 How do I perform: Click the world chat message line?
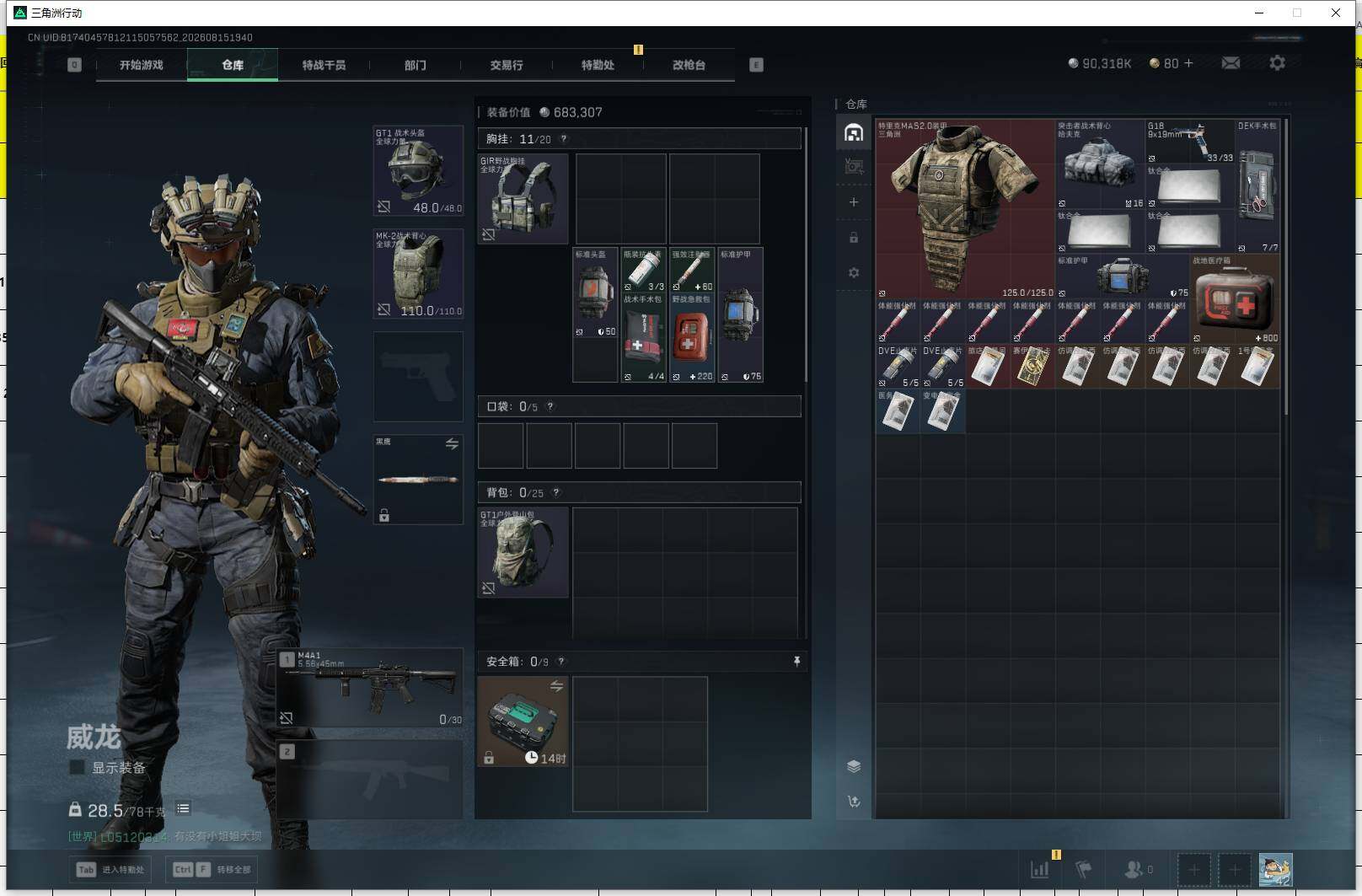pos(165,836)
